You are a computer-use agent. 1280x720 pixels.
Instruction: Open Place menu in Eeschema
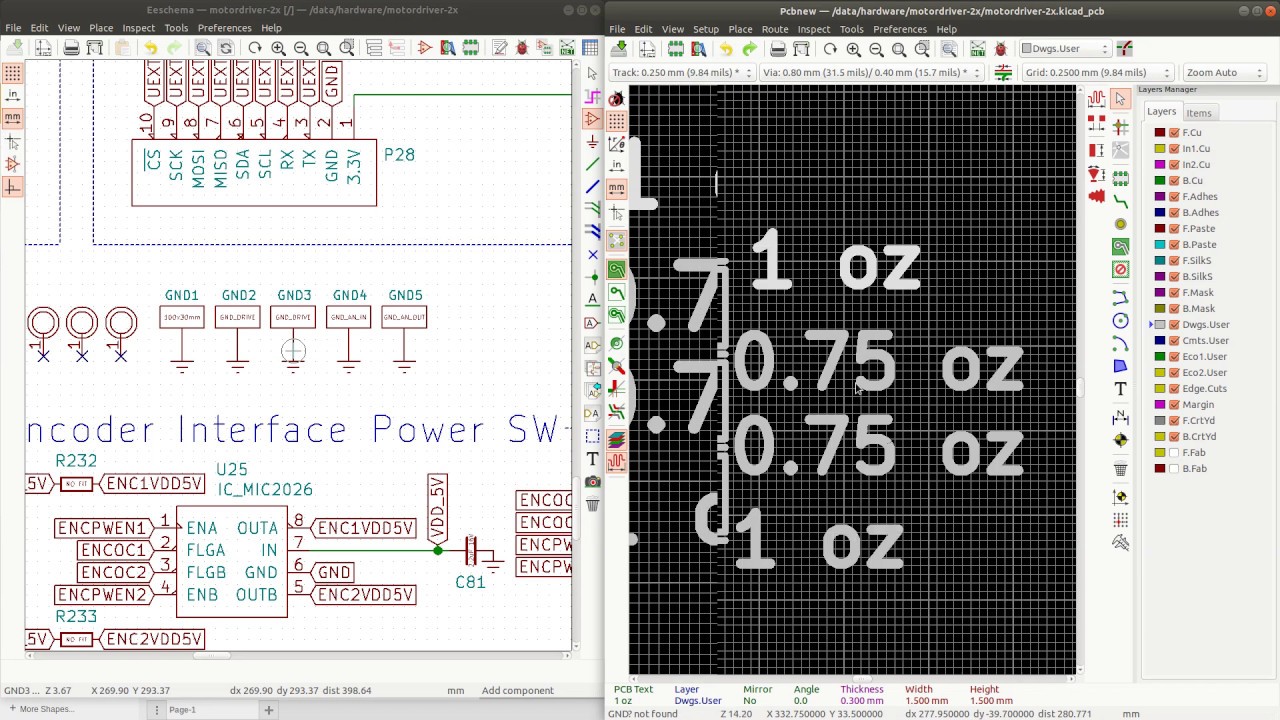point(101,28)
